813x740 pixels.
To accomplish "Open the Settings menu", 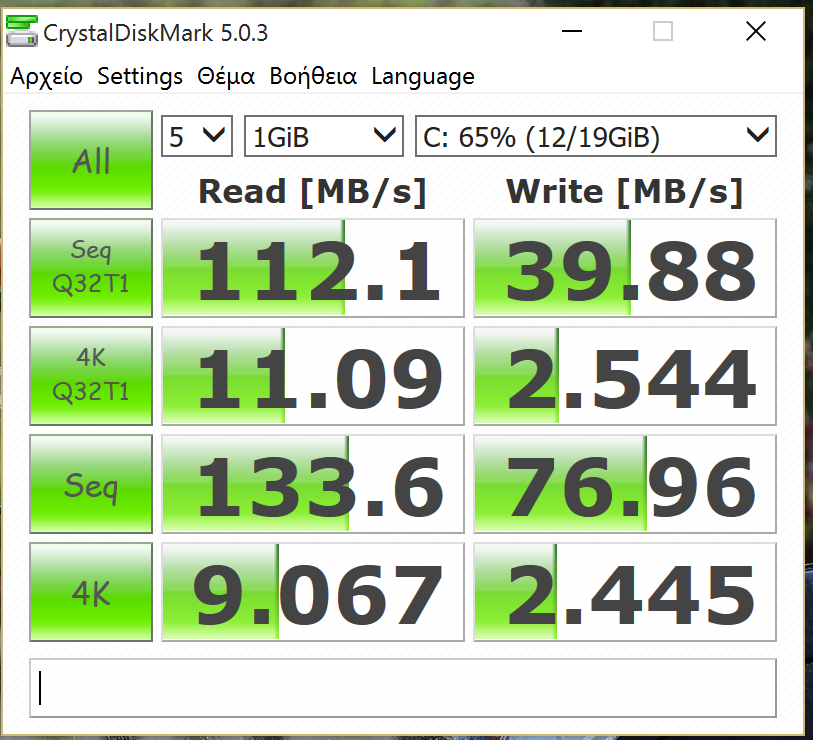I will (140, 77).
